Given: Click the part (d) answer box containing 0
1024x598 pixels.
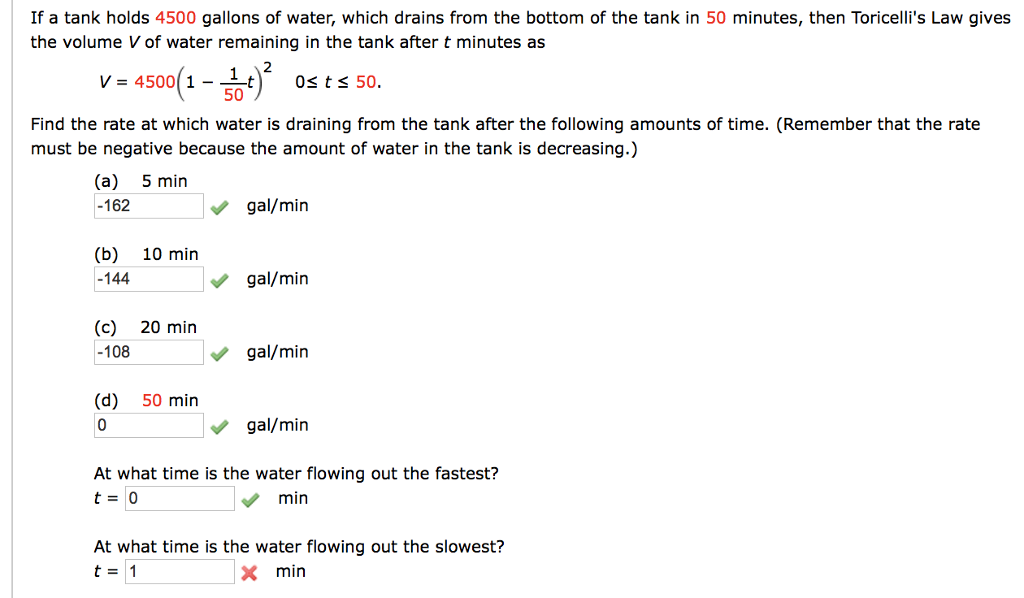Looking at the screenshot, I should coord(148,425).
